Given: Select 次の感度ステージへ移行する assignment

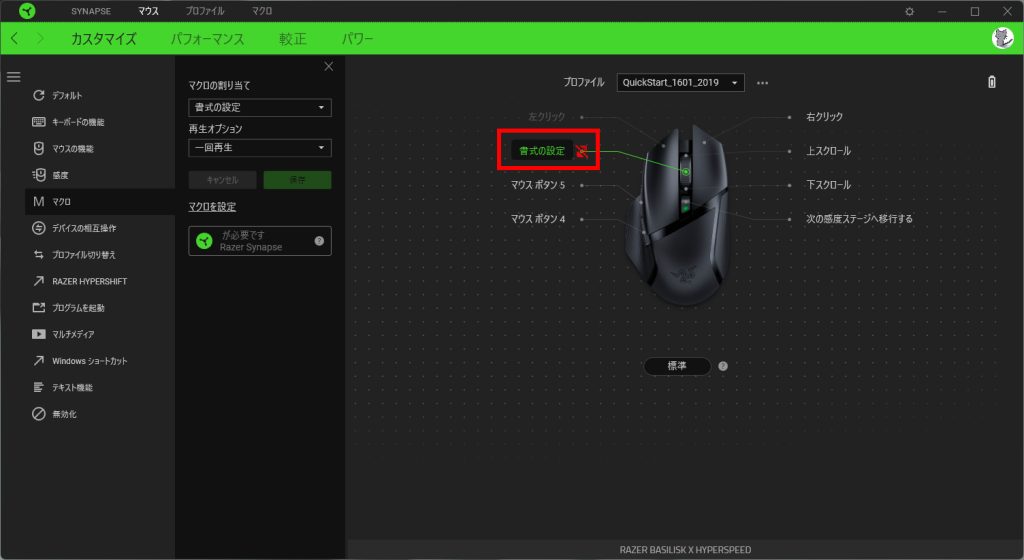Looking at the screenshot, I should [859, 219].
